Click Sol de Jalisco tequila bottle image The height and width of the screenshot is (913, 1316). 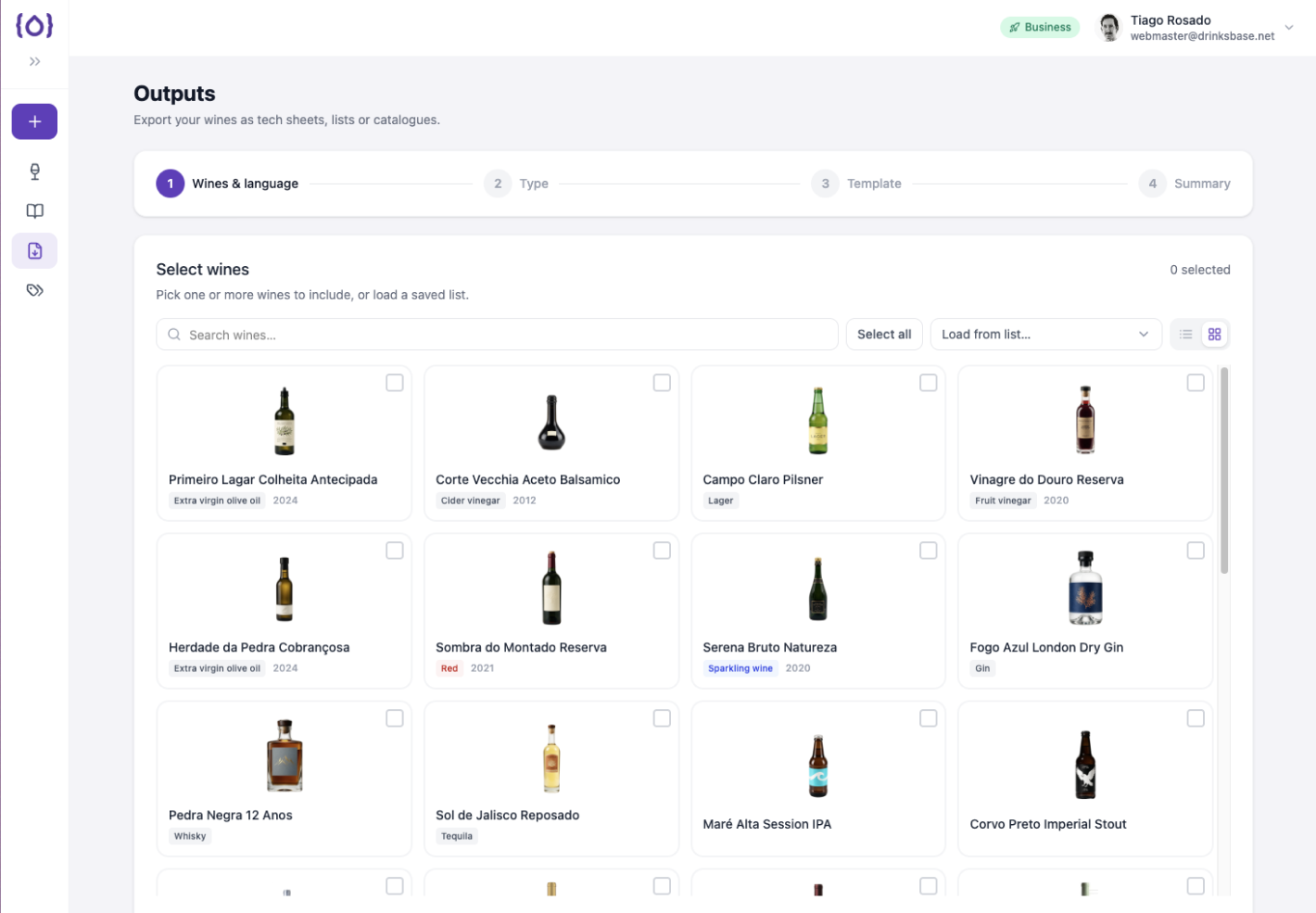click(551, 758)
